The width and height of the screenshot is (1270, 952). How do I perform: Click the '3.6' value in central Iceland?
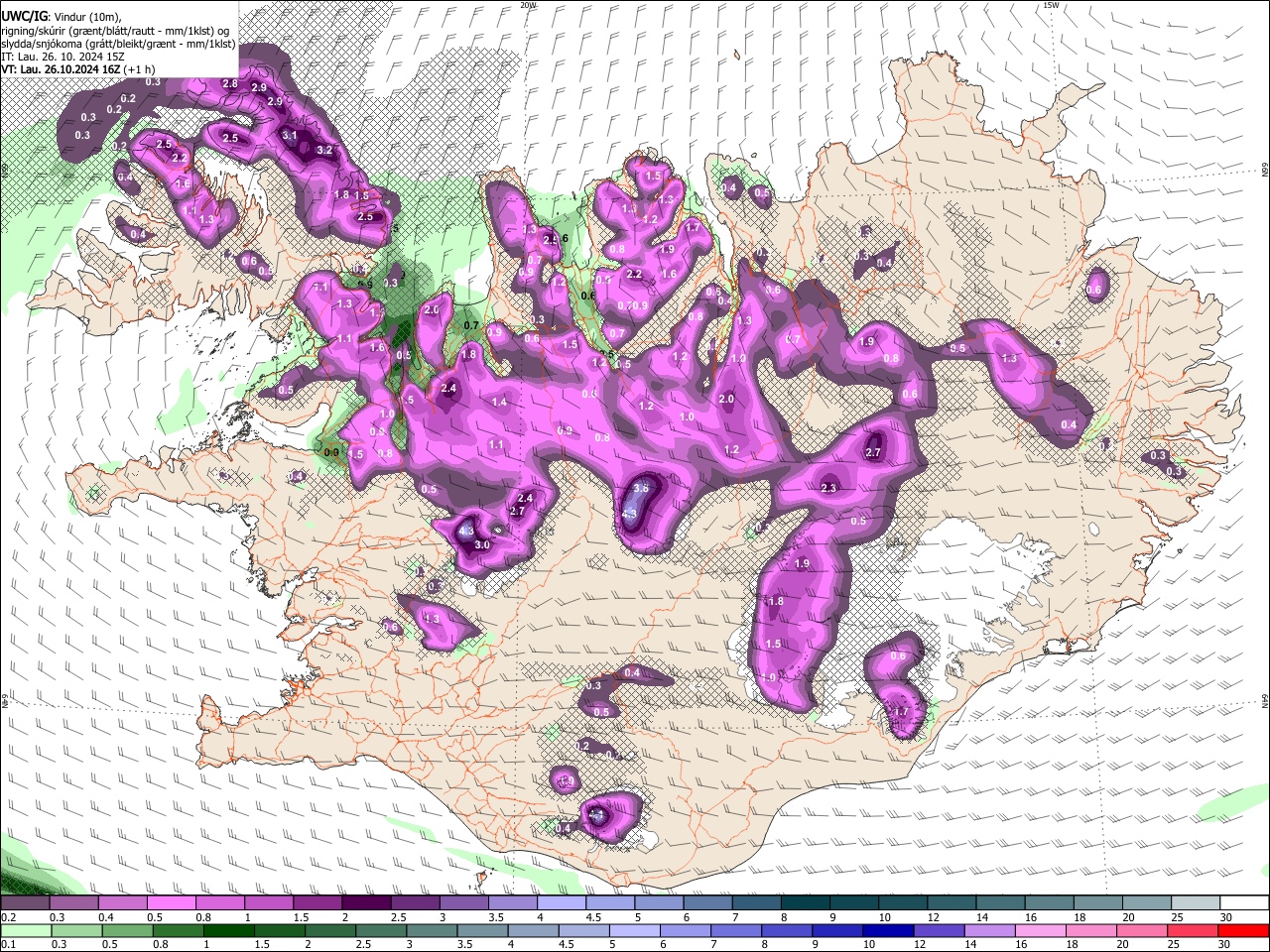point(641,488)
